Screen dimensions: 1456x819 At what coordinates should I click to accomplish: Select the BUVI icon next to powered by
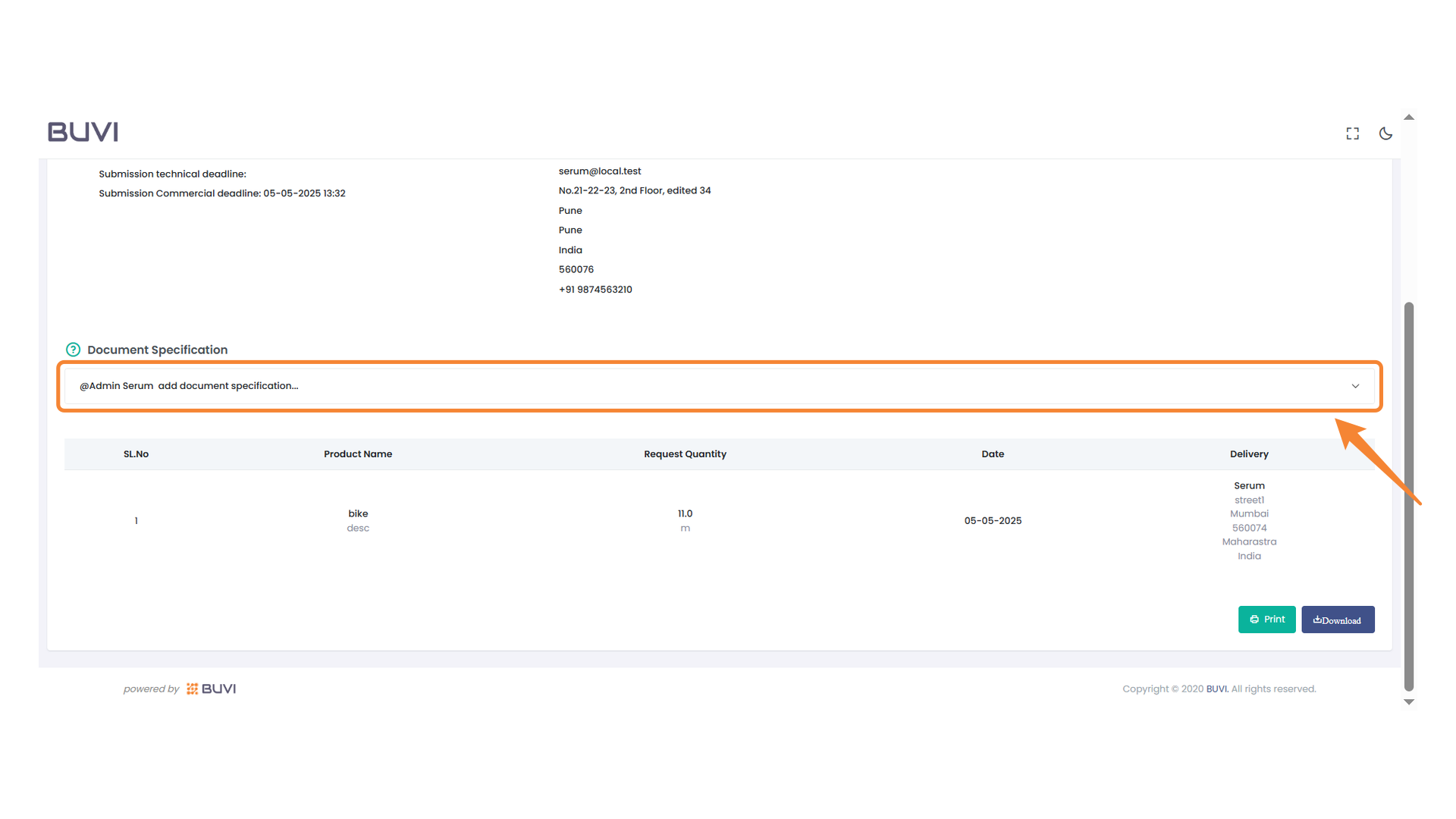click(x=192, y=689)
